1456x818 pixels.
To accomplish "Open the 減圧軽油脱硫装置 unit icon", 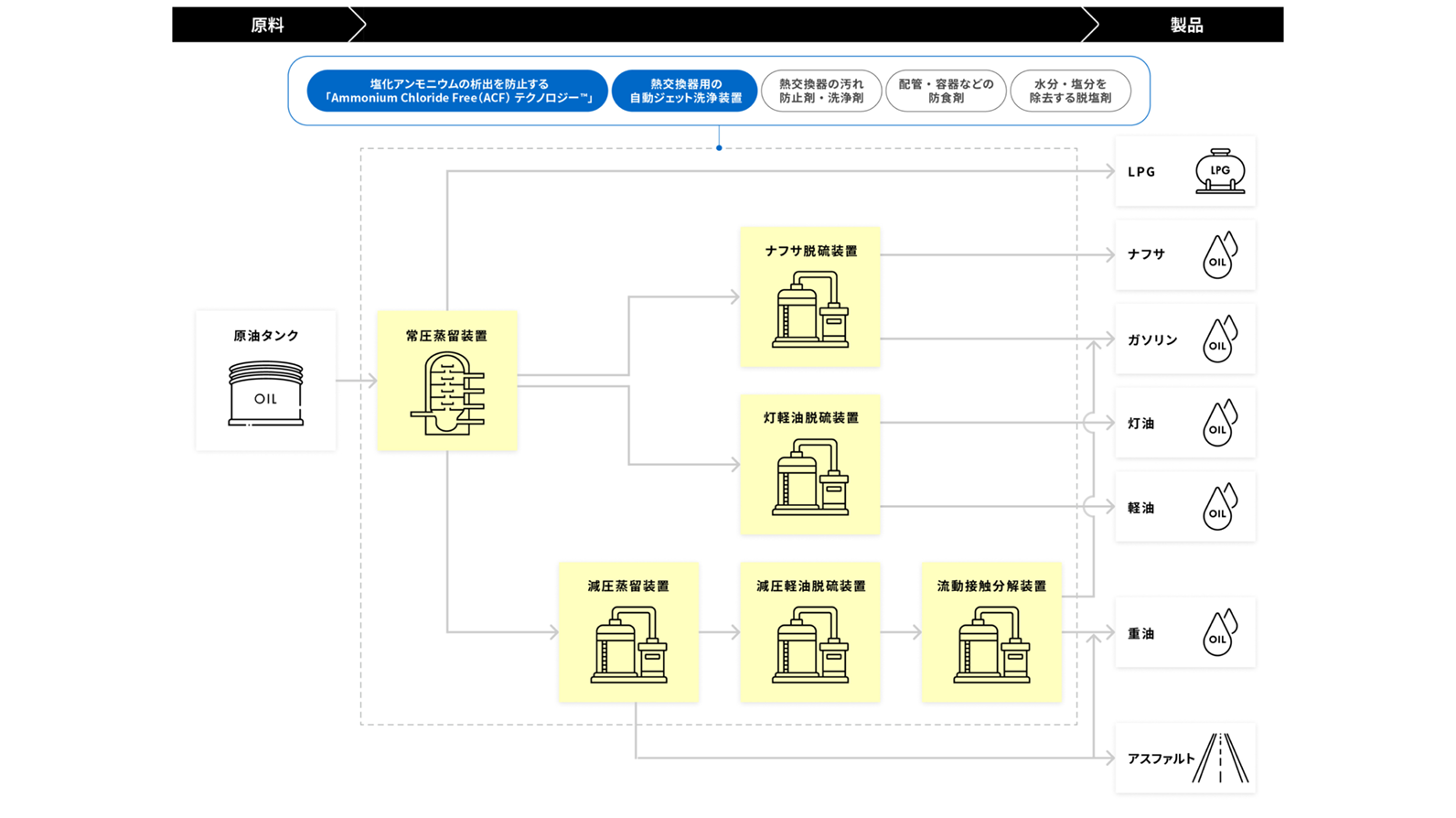I will pos(810,646).
